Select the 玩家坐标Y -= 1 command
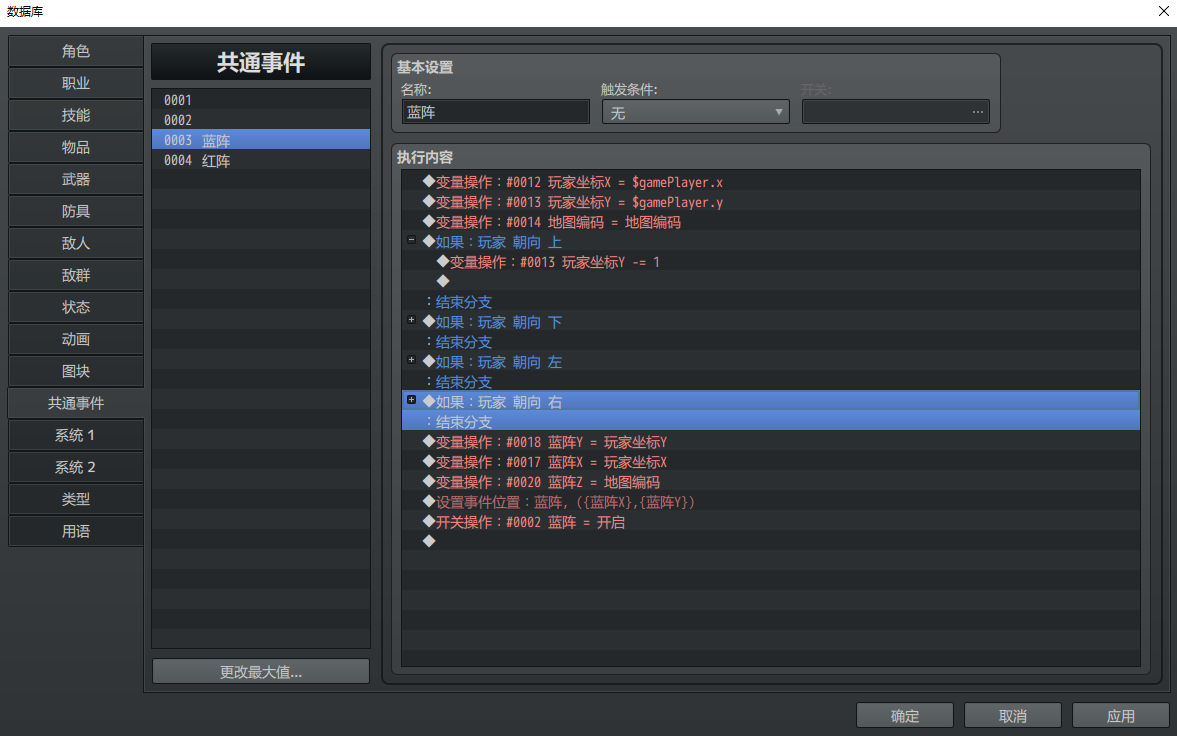 point(771,261)
